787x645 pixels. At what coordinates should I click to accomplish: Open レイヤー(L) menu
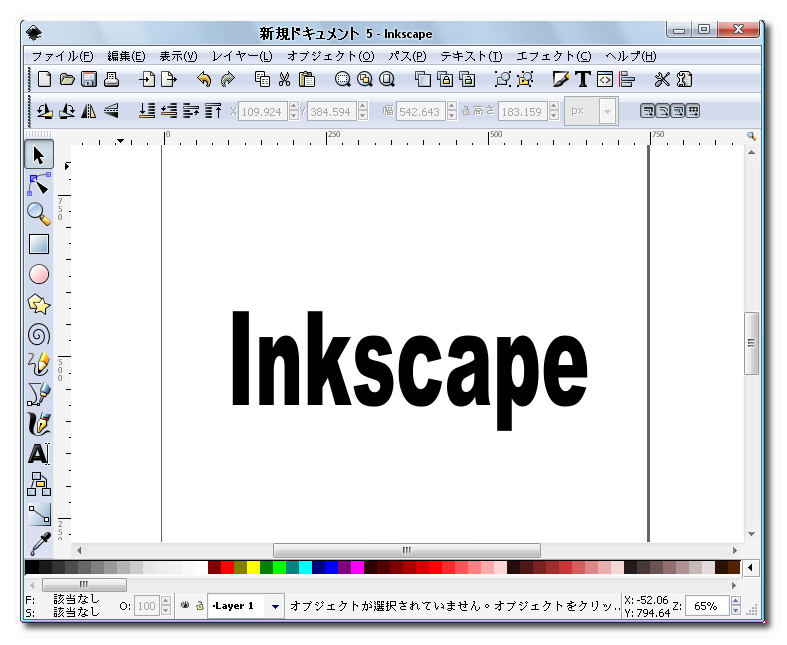[x=241, y=56]
